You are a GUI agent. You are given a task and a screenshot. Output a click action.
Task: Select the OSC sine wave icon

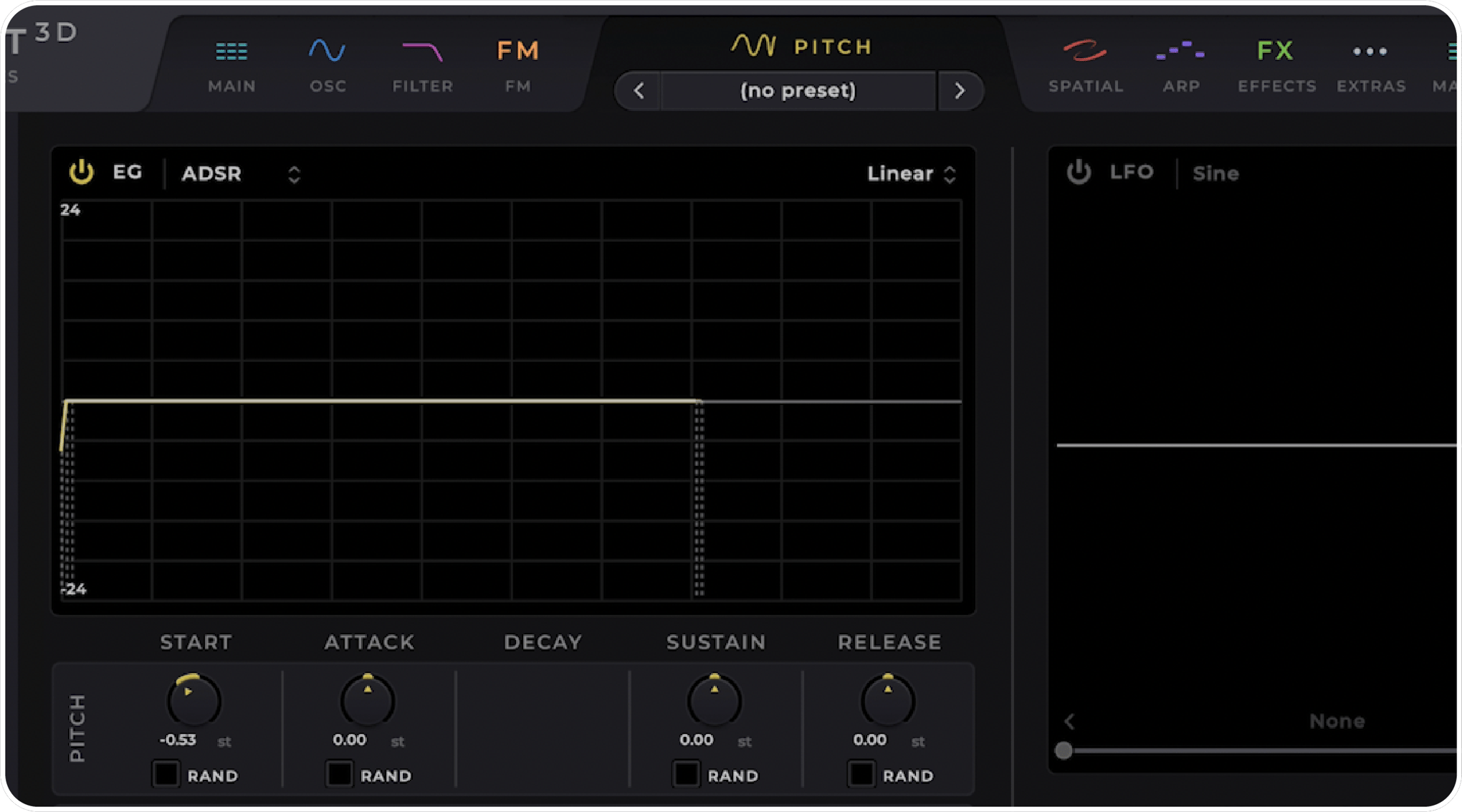pyautogui.click(x=328, y=50)
